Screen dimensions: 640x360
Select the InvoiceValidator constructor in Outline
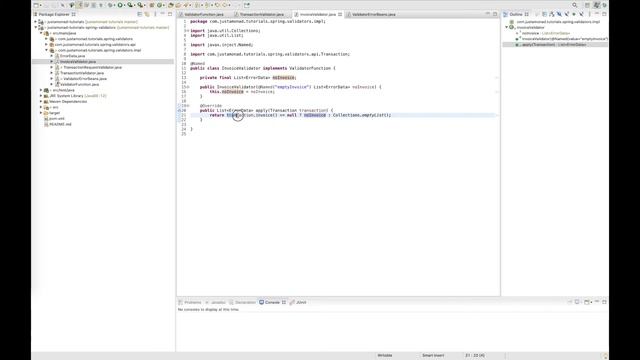pos(564,39)
